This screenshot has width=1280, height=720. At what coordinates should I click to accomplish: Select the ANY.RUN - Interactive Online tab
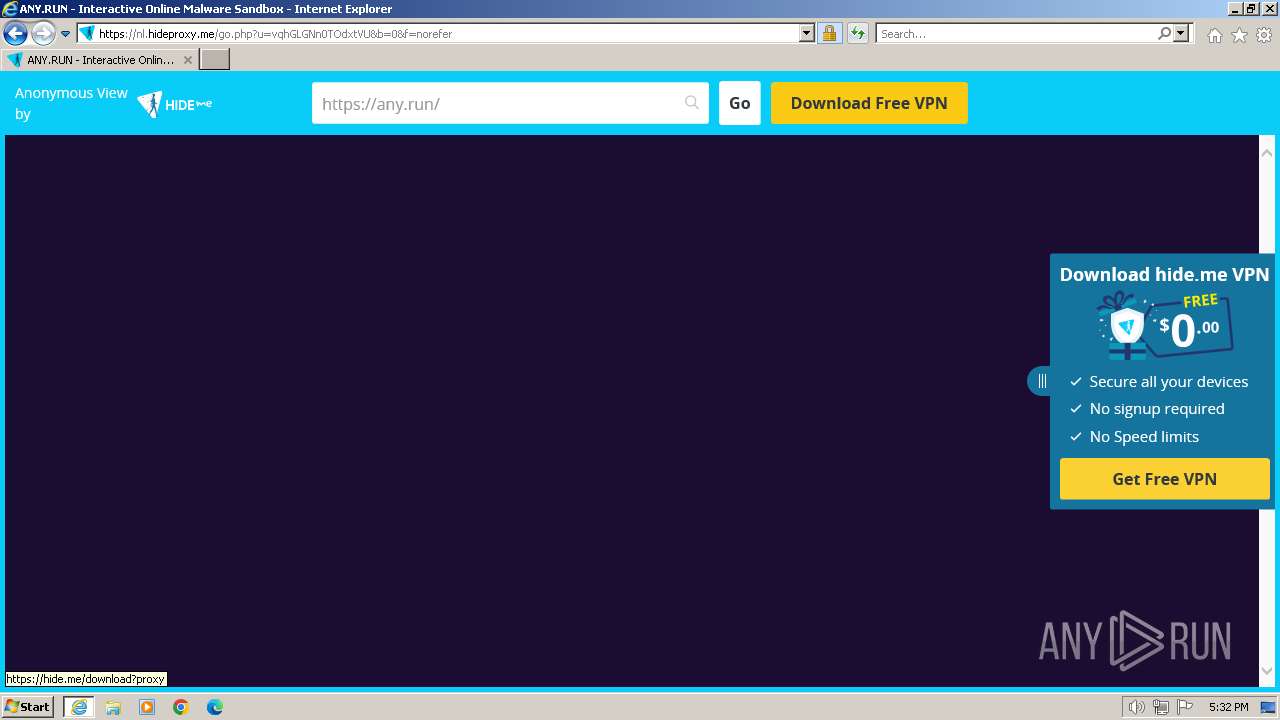[x=99, y=60]
